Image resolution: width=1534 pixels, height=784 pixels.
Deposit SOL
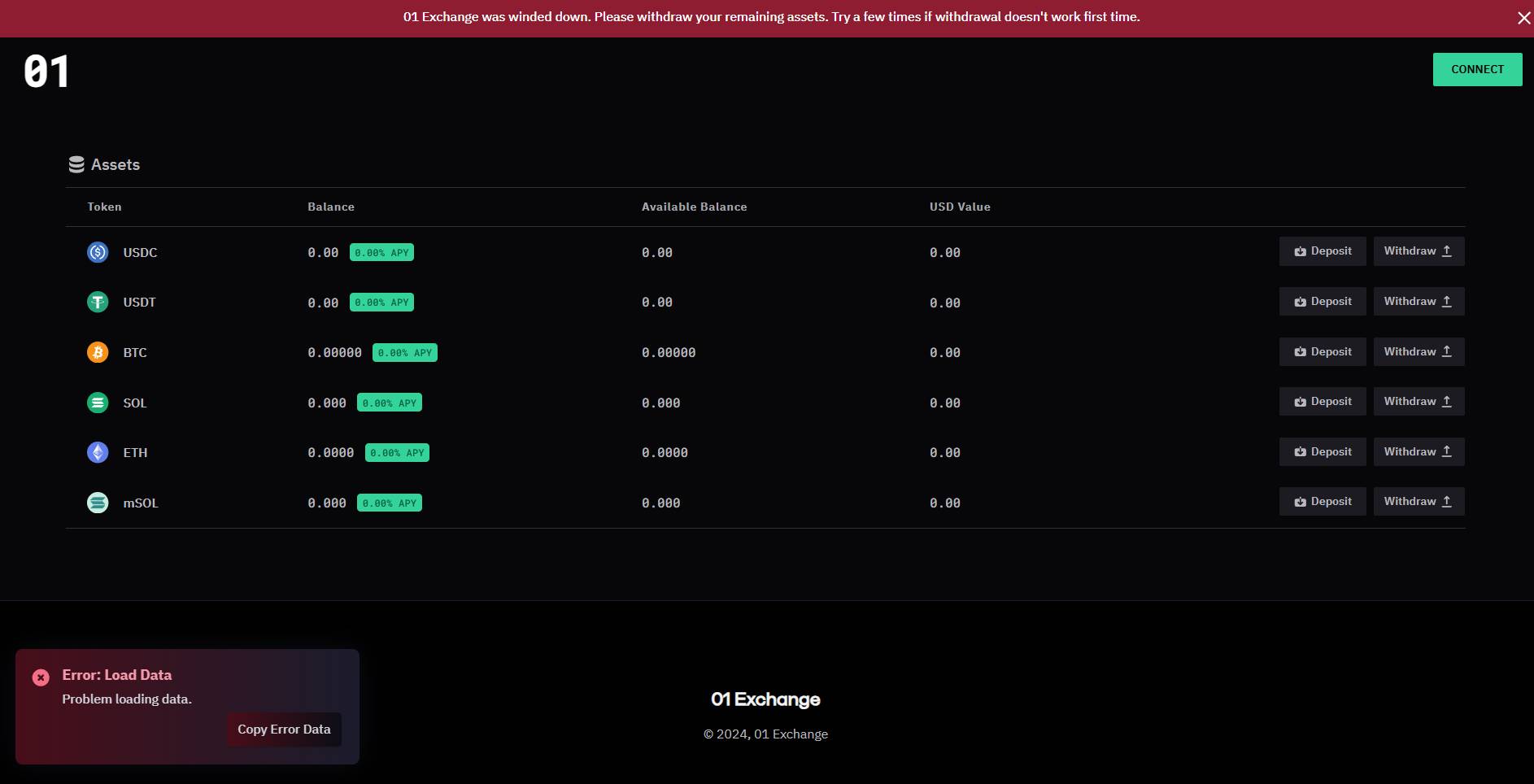coord(1323,402)
